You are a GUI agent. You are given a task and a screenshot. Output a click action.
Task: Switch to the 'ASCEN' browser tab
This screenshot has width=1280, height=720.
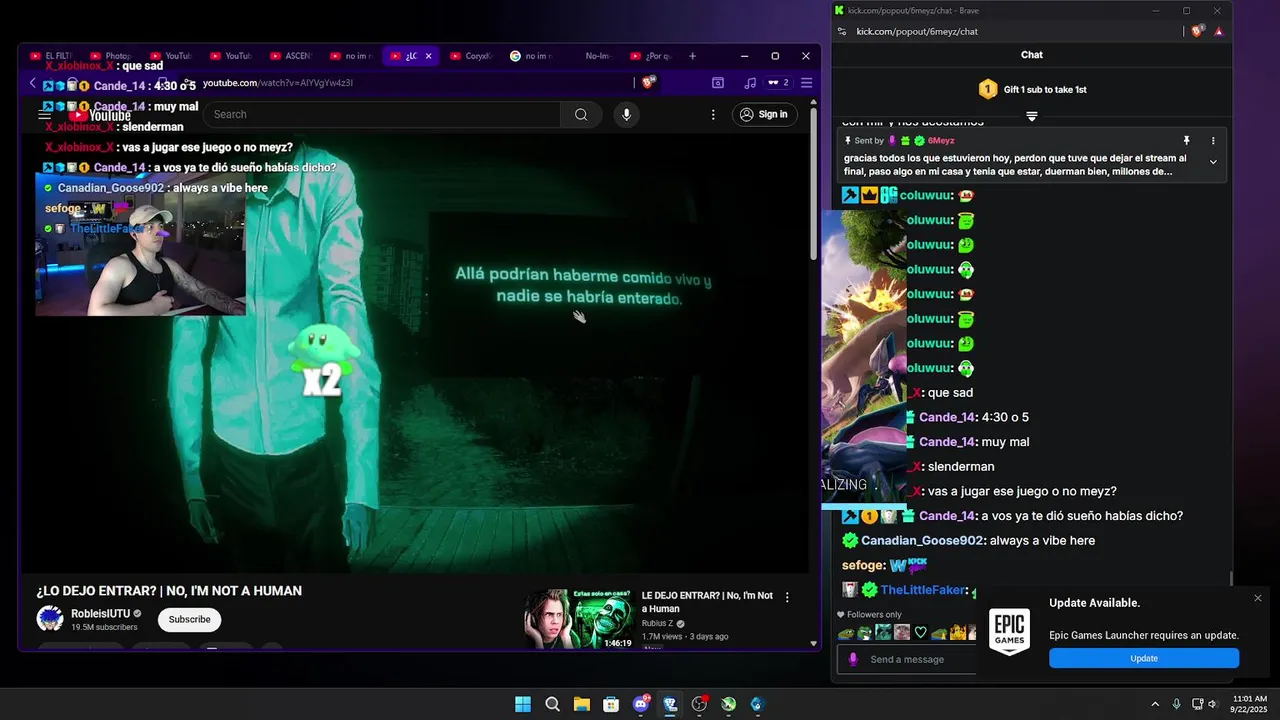[x=291, y=56]
